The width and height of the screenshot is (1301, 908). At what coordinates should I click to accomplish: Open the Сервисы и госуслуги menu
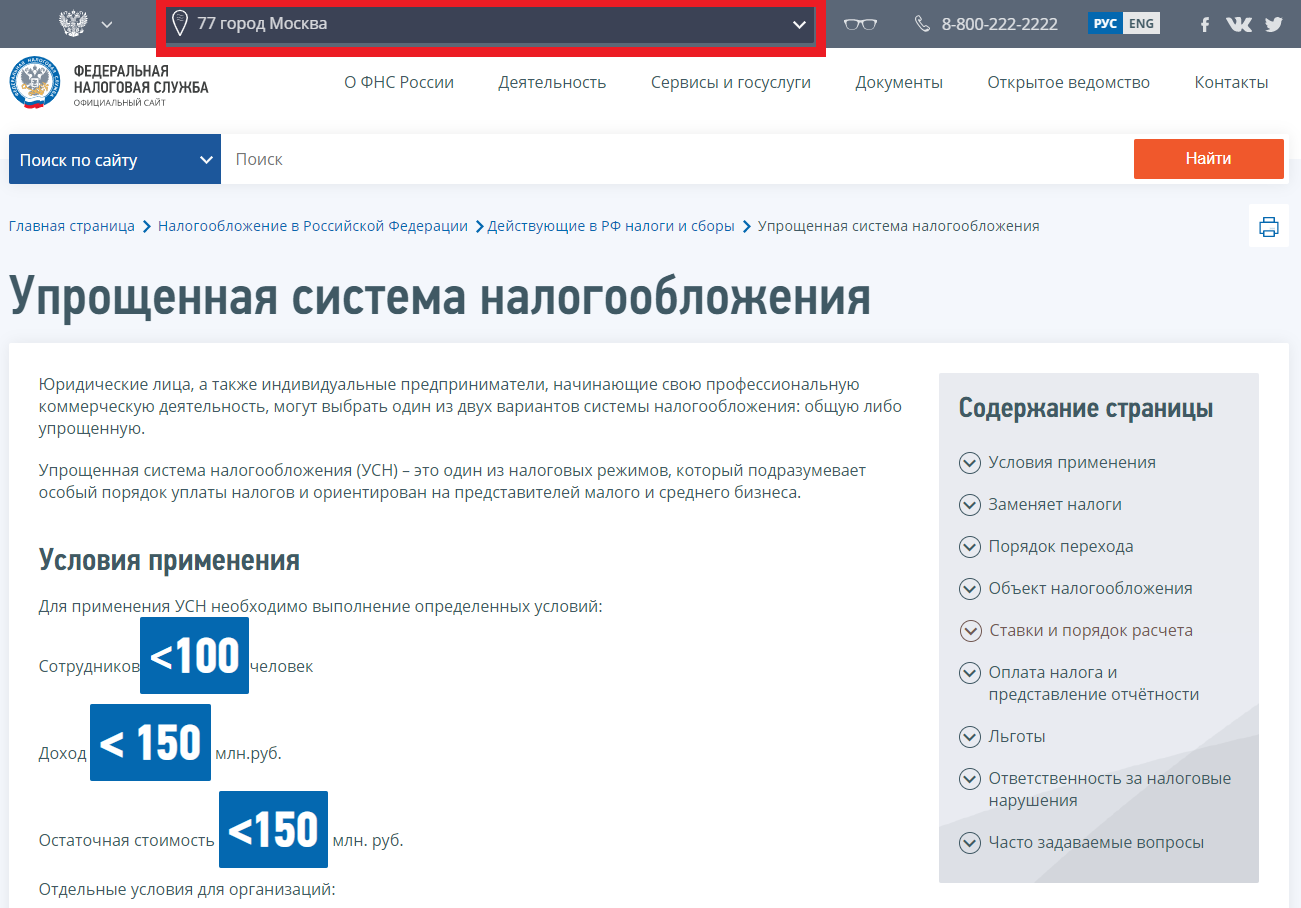point(730,82)
